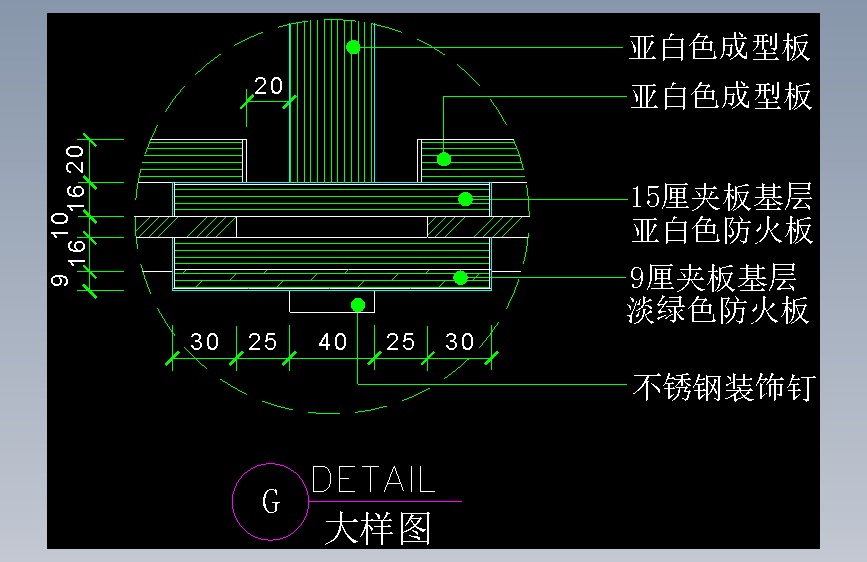Select the leader dot on 9厘 plywood layer
Screen dimensions: 867x562
point(460,278)
